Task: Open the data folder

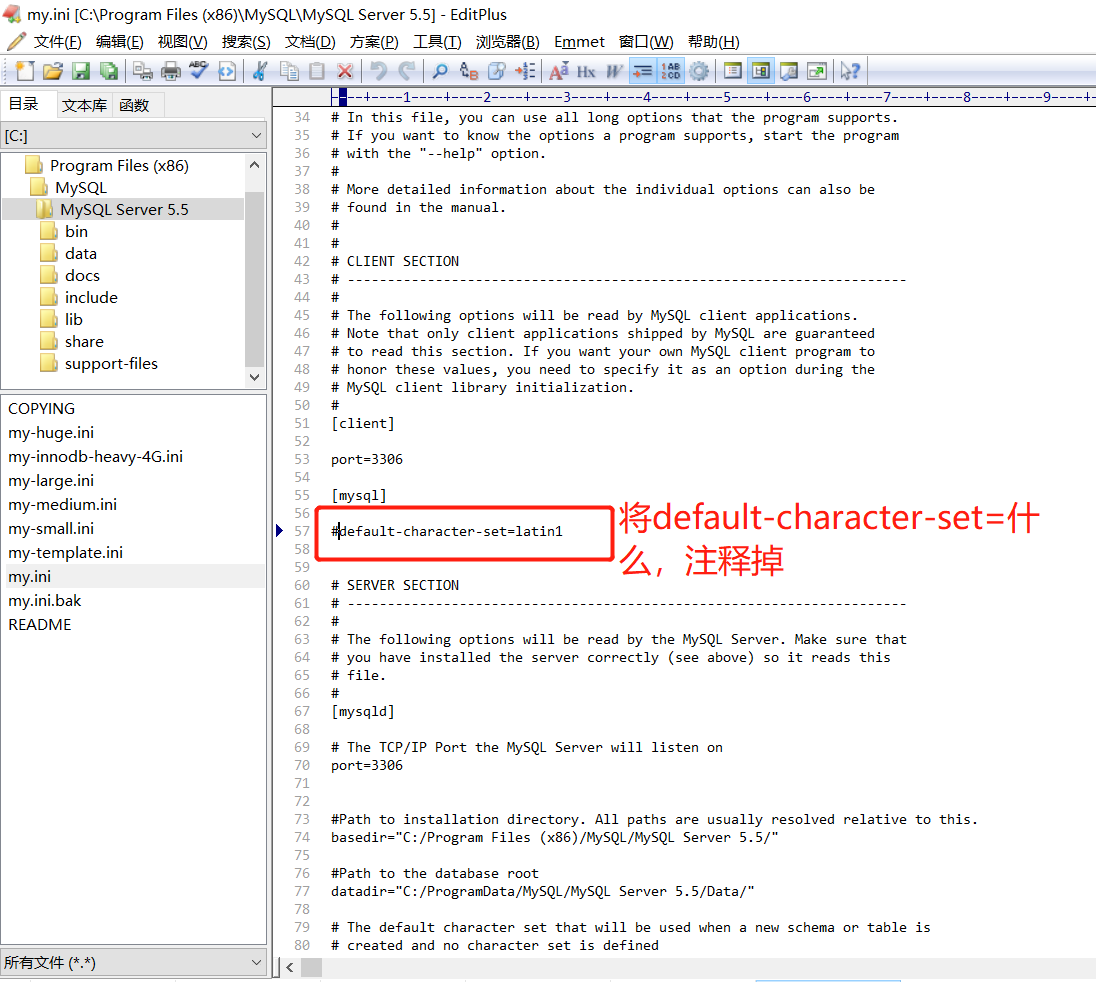Action: 80,254
